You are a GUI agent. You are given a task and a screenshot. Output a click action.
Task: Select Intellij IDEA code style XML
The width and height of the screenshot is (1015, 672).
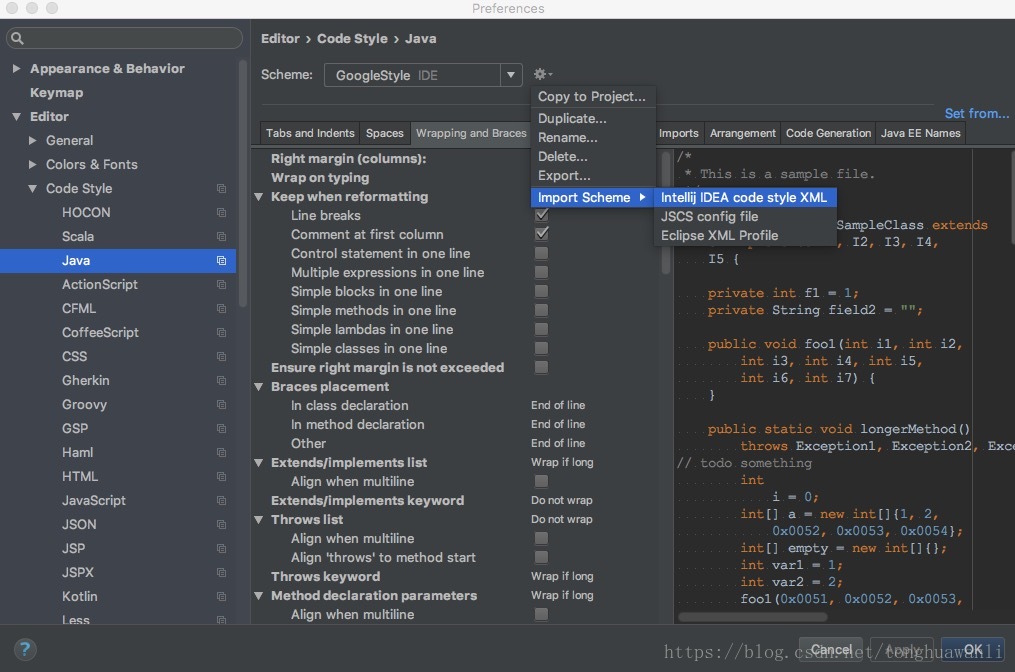point(745,197)
